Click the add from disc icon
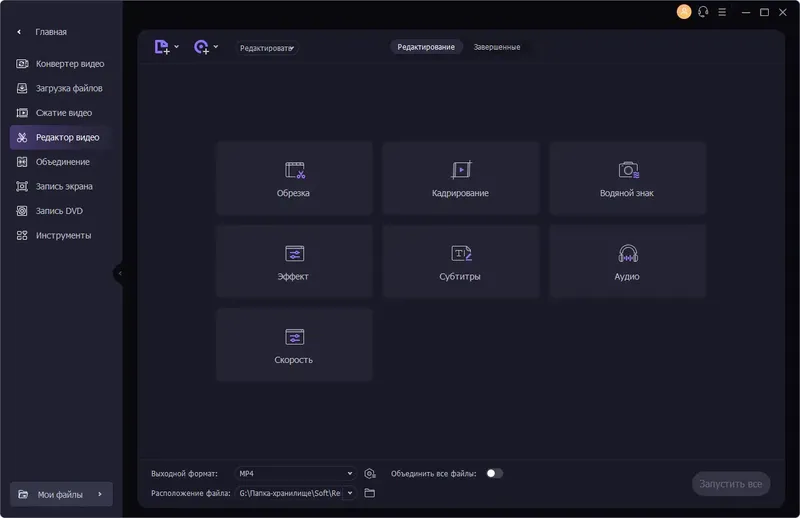 [x=202, y=47]
